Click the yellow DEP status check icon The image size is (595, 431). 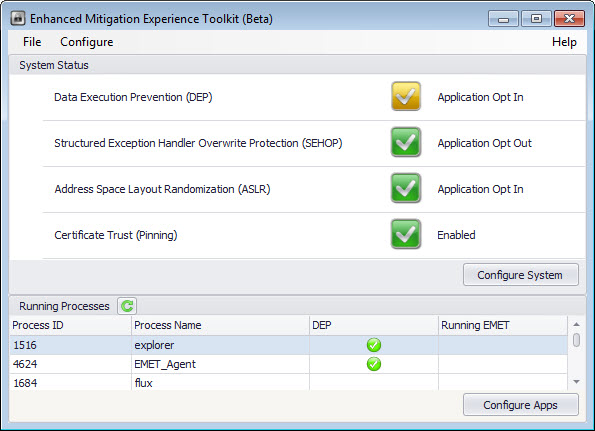406,96
